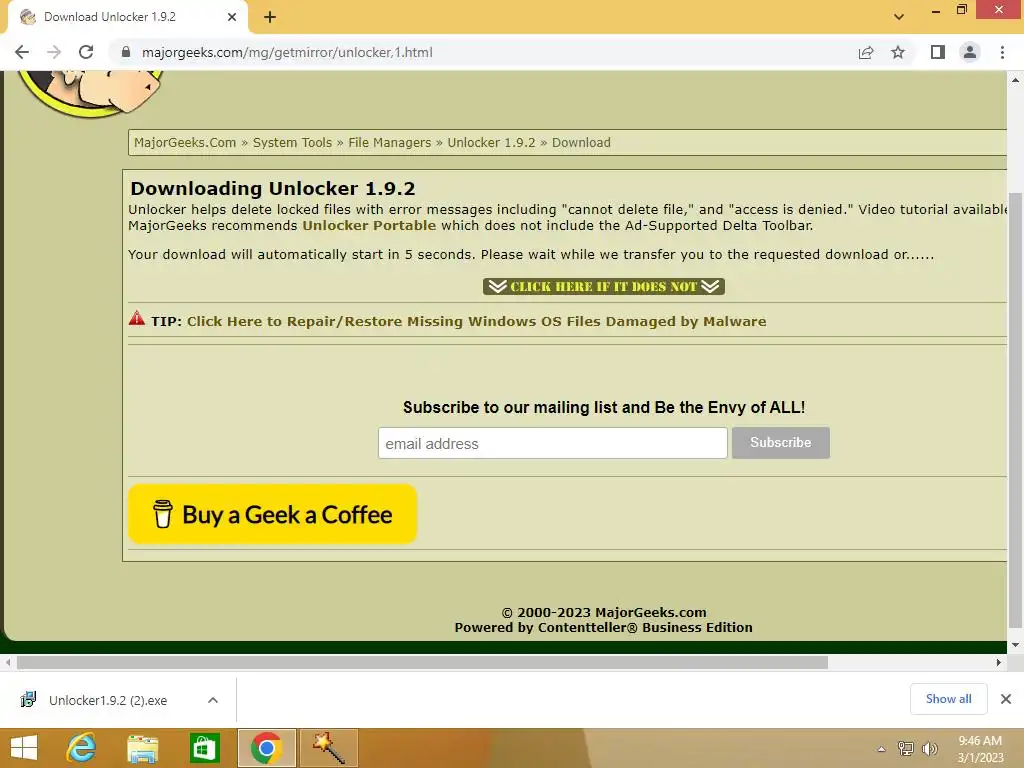Expand the Unlocker1.9.2 (2).exe download options

(213, 700)
